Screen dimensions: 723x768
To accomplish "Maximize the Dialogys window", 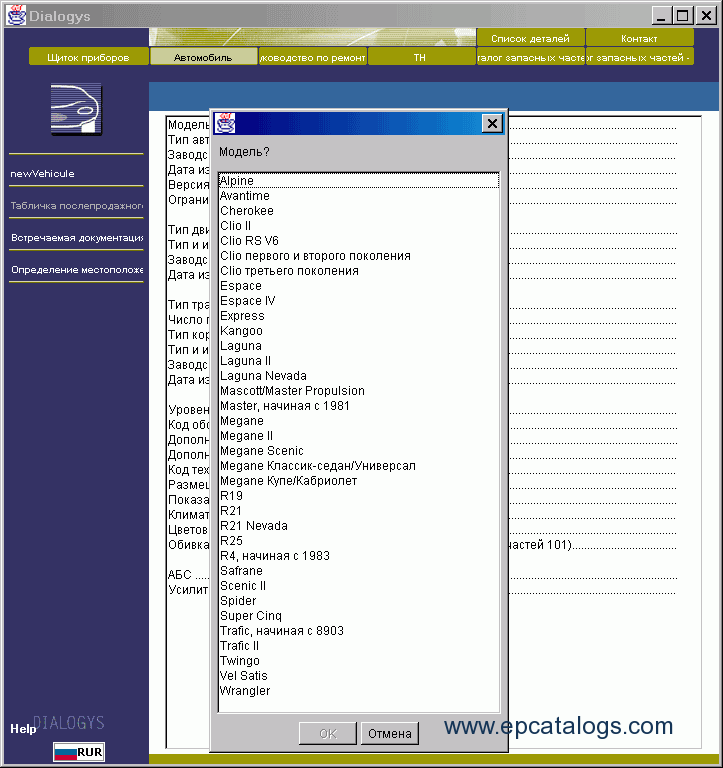I will [682, 16].
